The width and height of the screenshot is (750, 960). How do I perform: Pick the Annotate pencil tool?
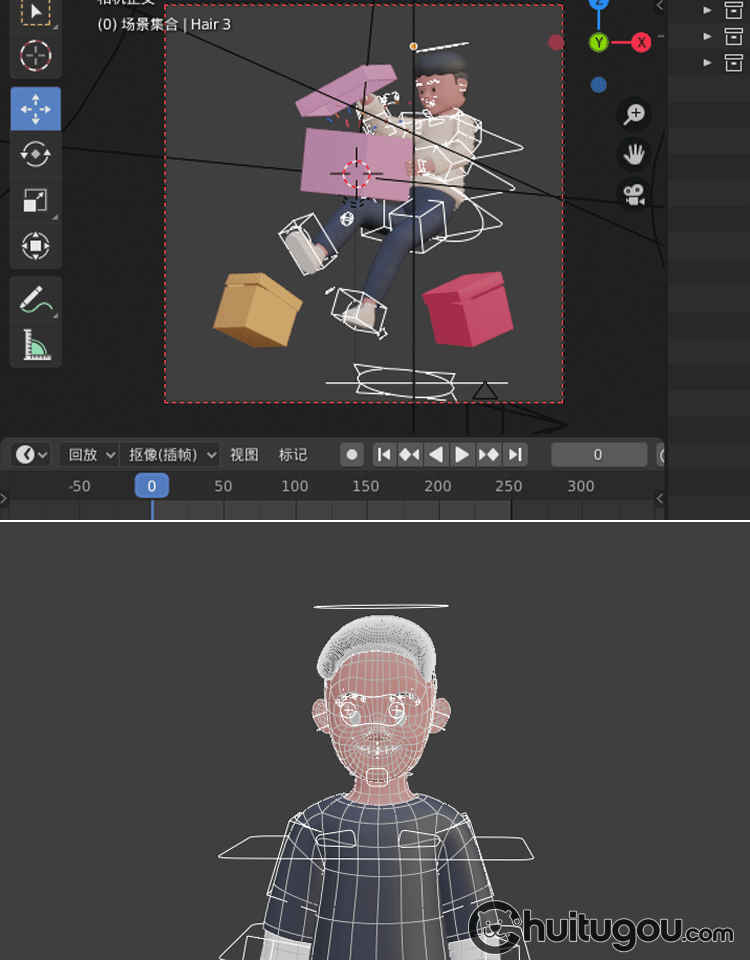(35, 299)
